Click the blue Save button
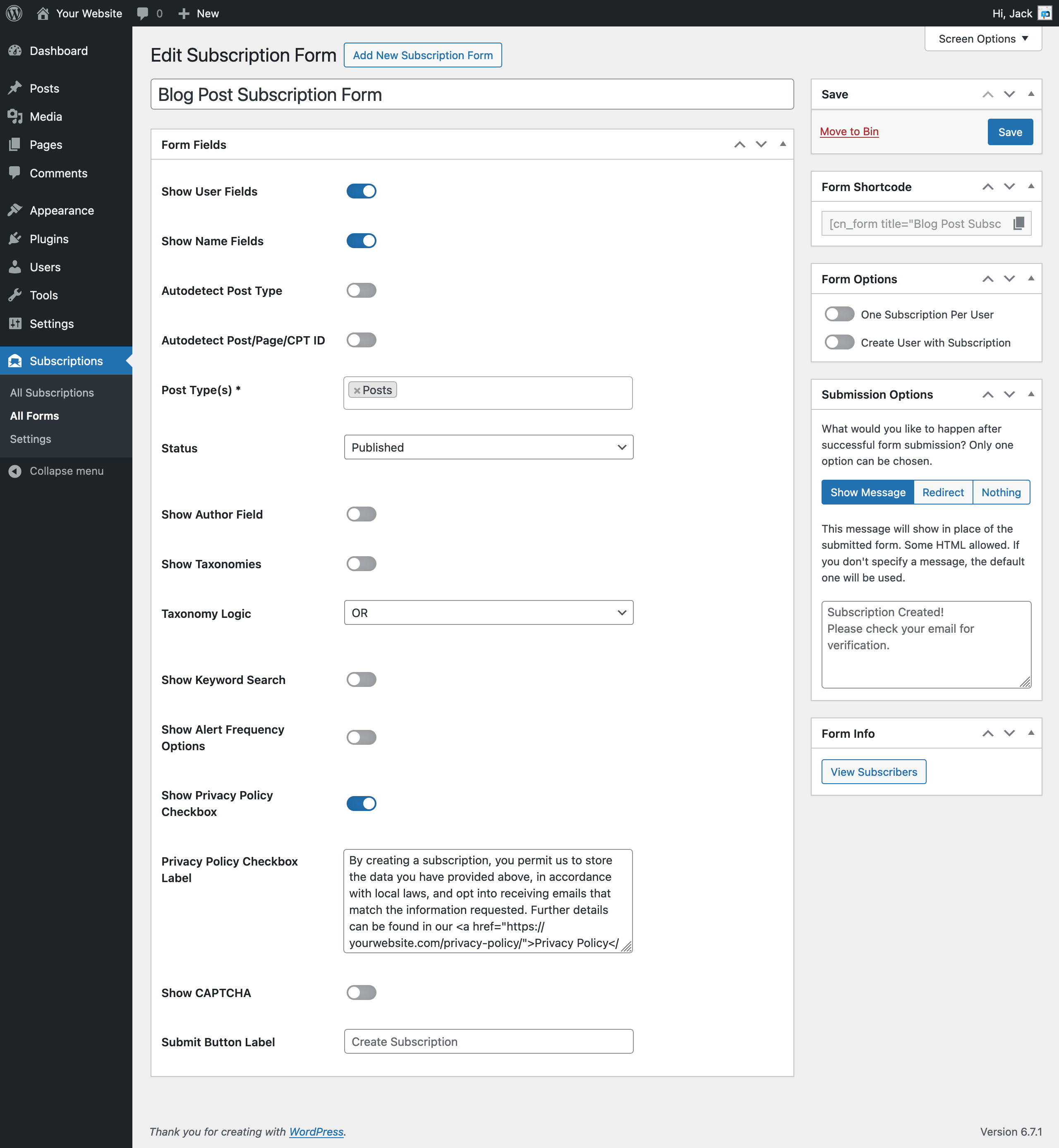Screen dimensions: 1059x1148 tap(1010, 132)
